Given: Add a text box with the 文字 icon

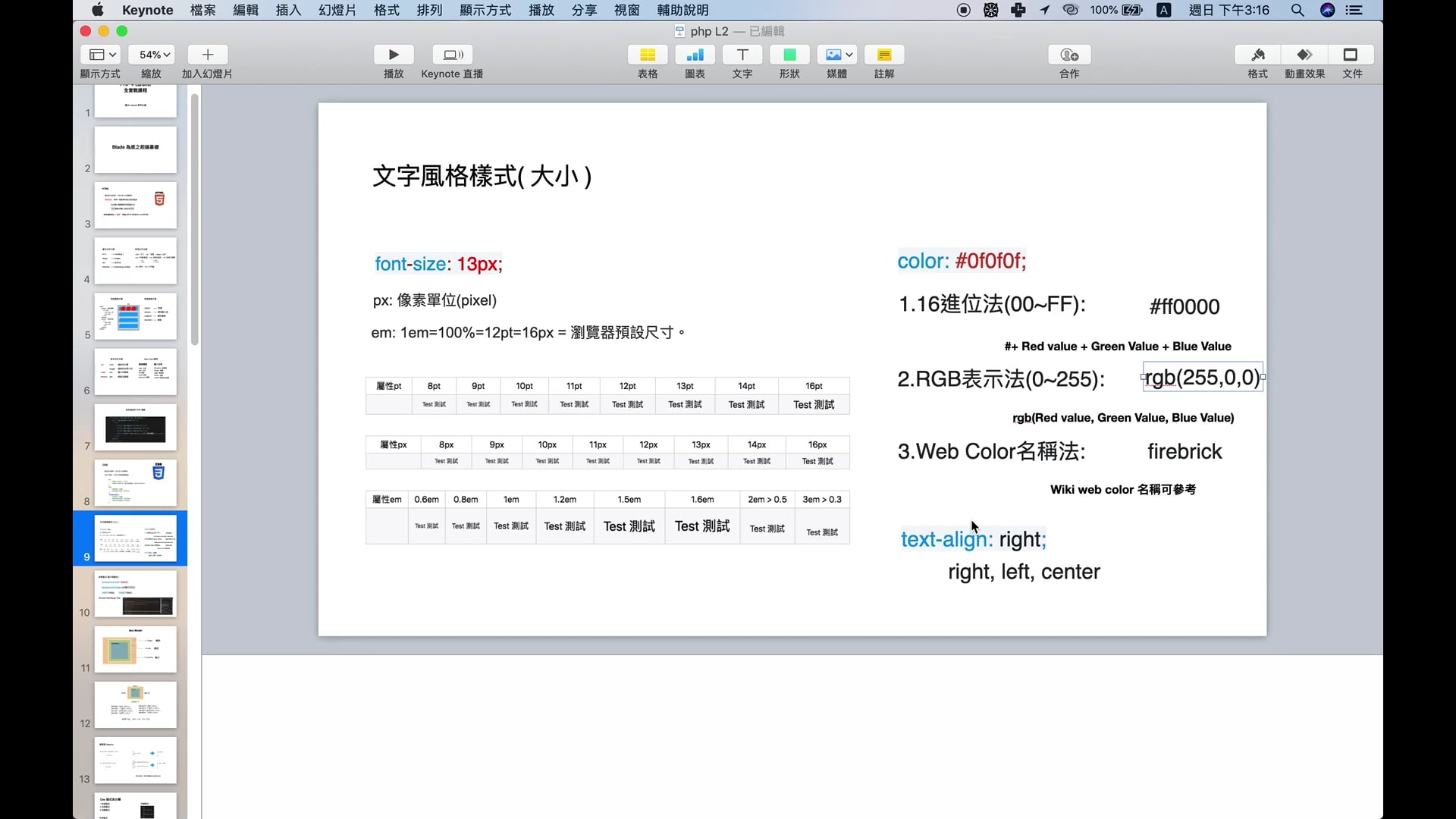Looking at the screenshot, I should click(741, 54).
